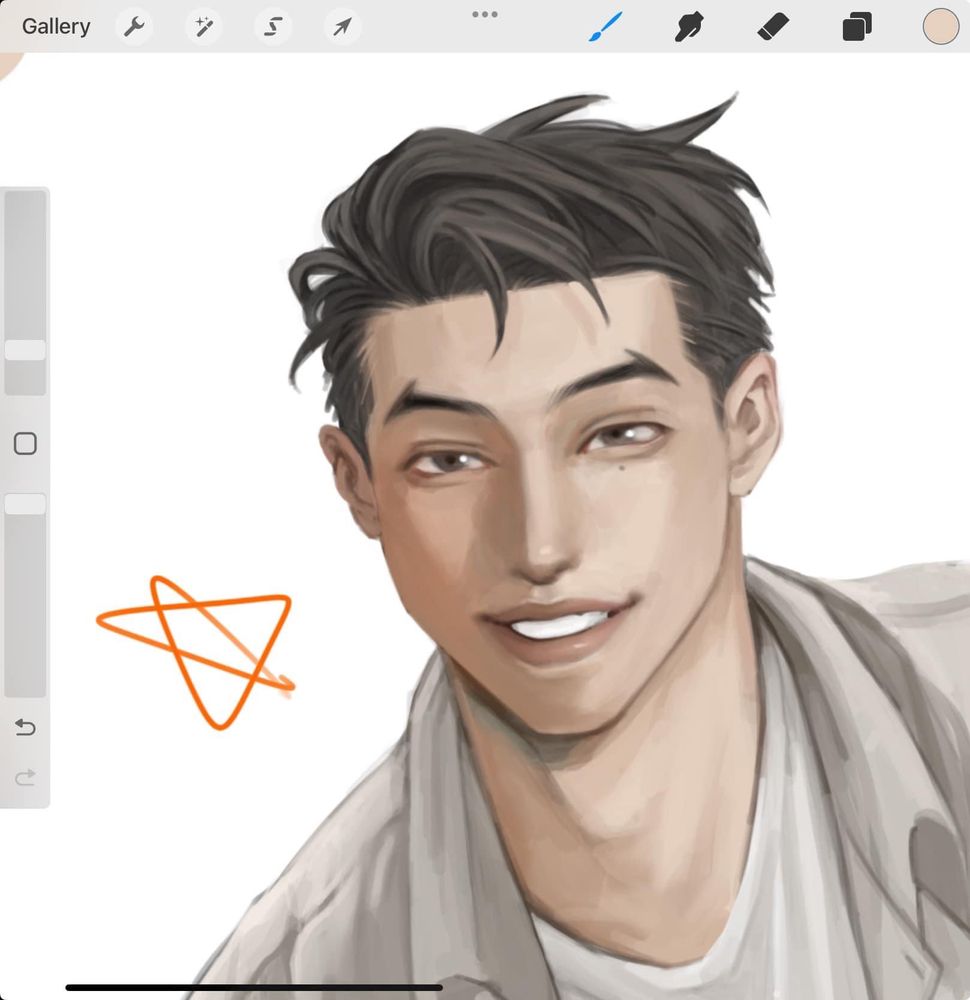
Task: Click the brush opacity slider handle
Action: tap(26, 504)
